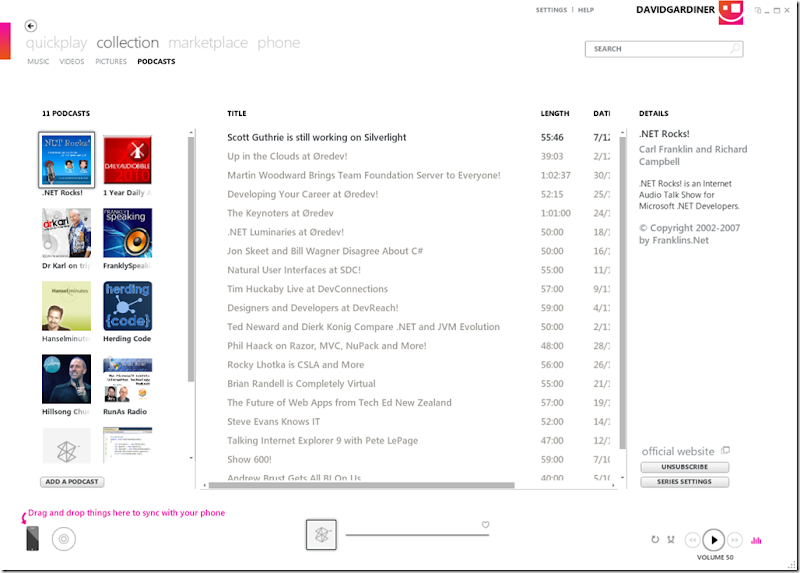
Task: Start playback with the Play button
Action: click(x=714, y=540)
